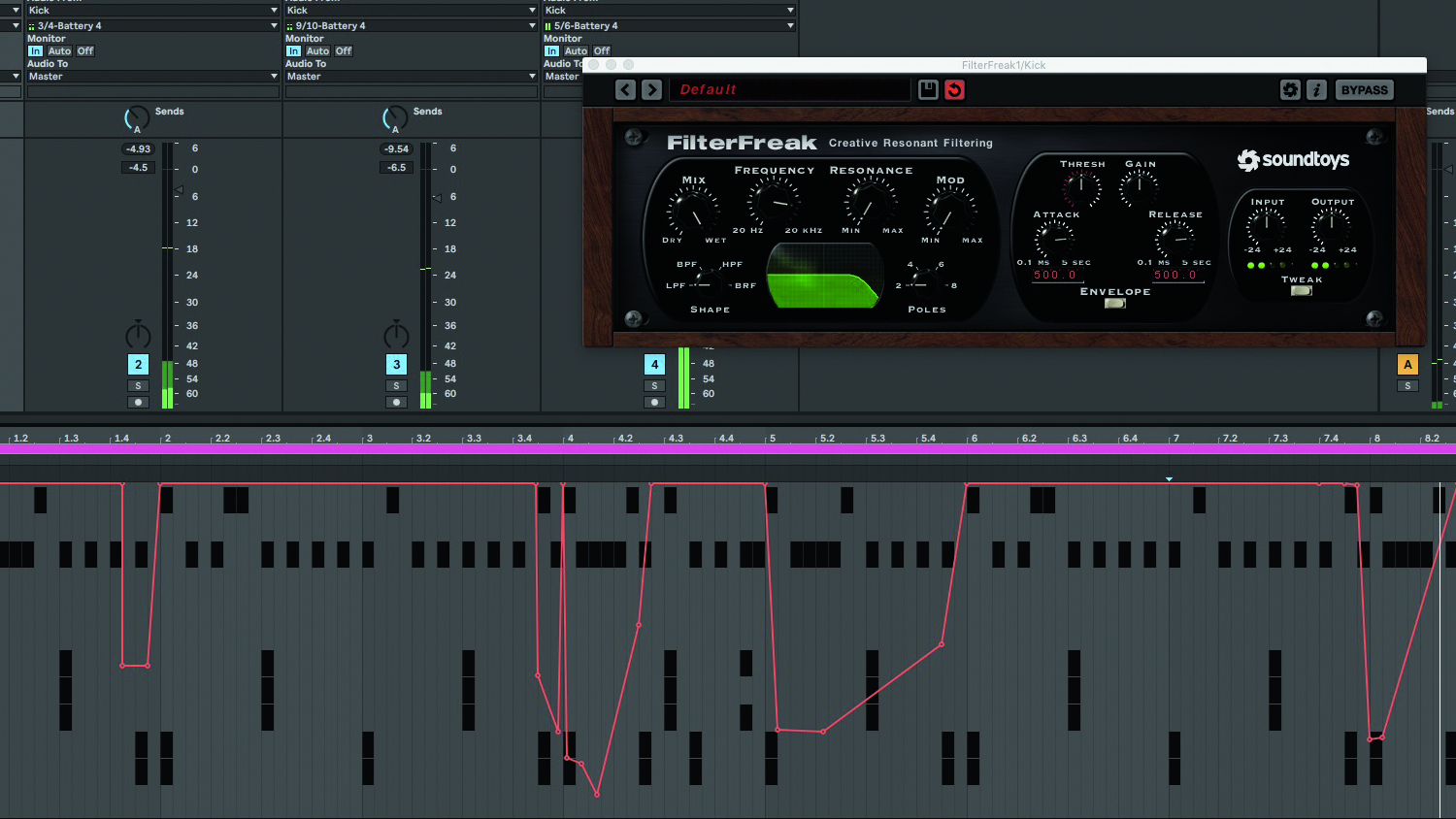Viewport: 1456px width, 819px height.
Task: Solo track 4 with its S button
Action: 654,386
